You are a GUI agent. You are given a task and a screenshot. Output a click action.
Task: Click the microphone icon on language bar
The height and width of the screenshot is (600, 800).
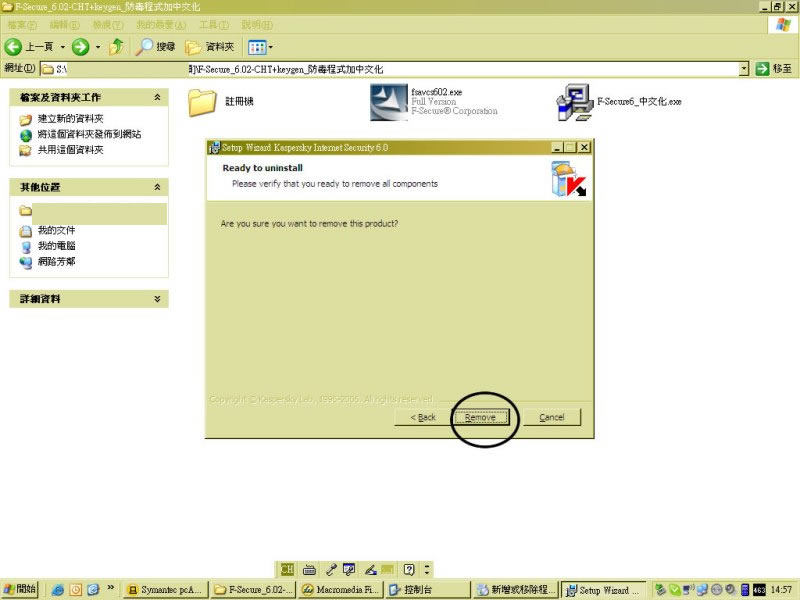[x=331, y=569]
